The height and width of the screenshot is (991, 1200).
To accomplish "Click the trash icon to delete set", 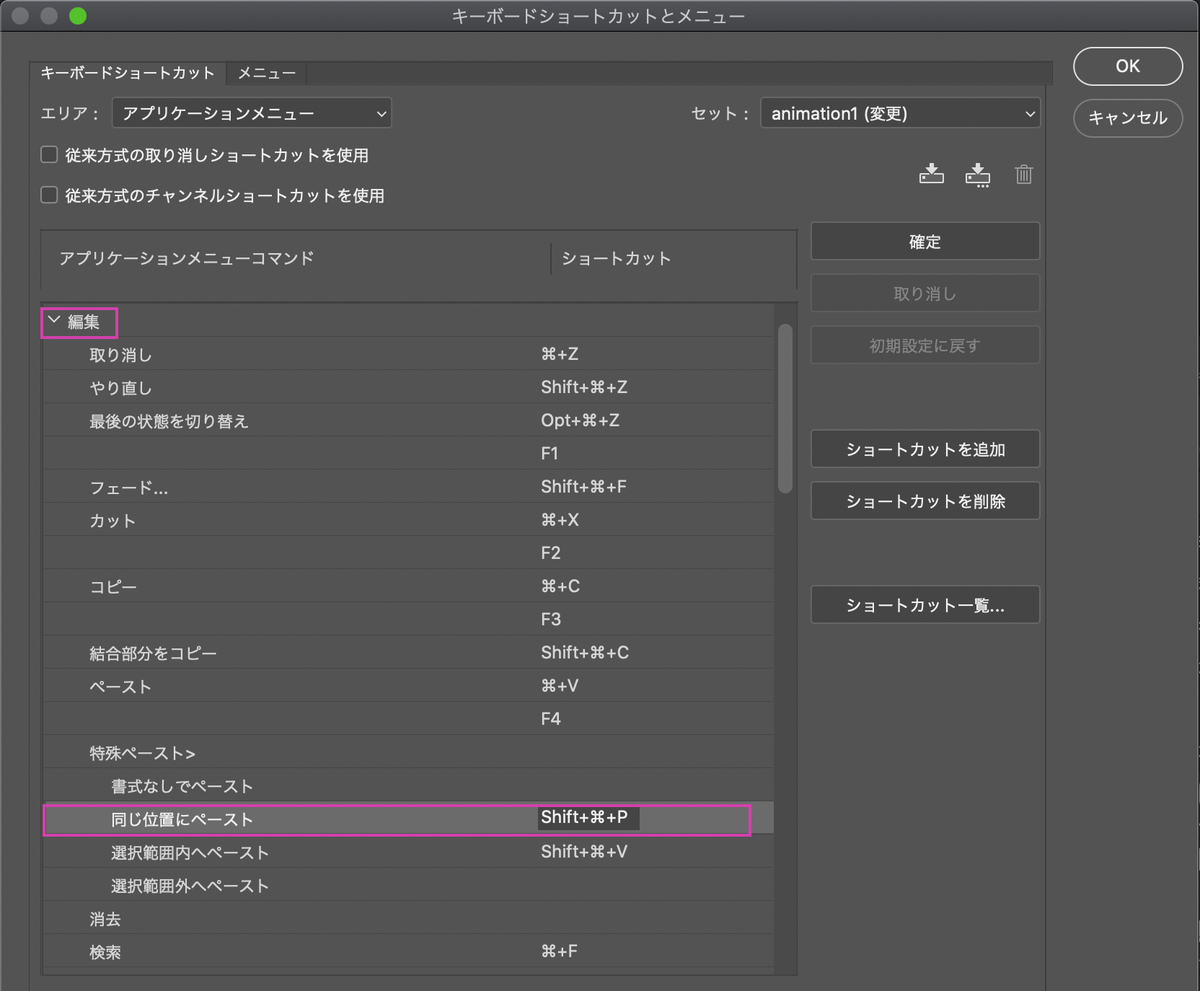I will [1023, 174].
